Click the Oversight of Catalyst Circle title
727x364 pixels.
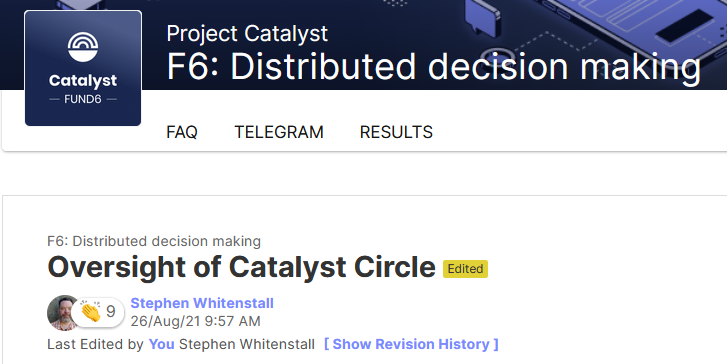point(241,268)
